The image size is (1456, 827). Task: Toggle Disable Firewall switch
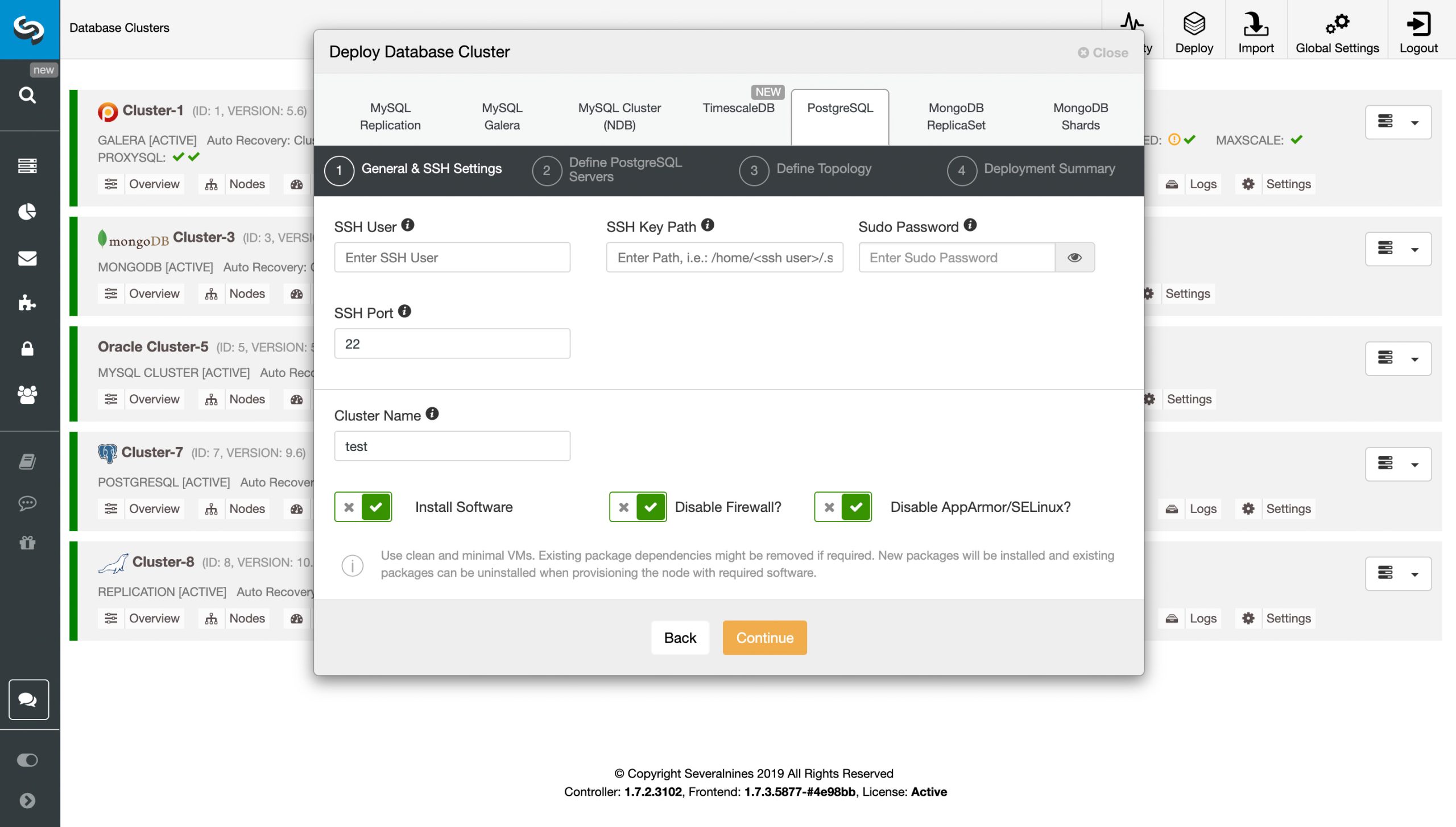click(x=638, y=507)
